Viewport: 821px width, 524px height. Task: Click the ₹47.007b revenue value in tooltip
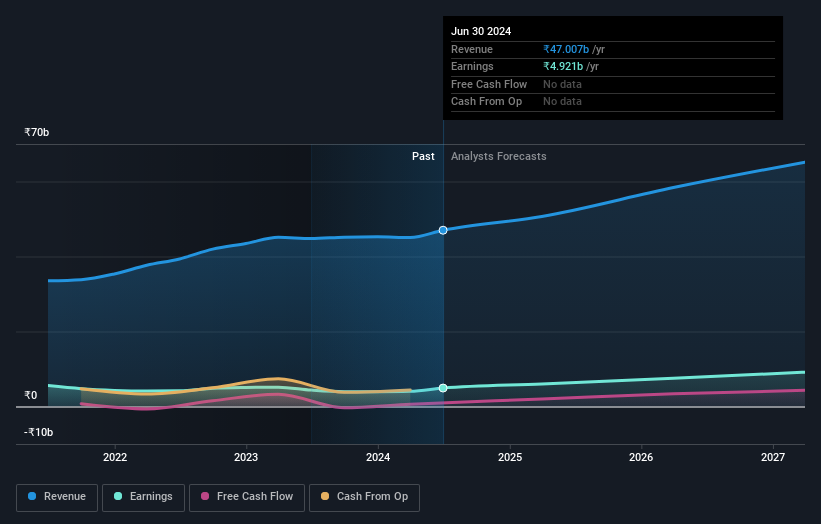tap(566, 49)
